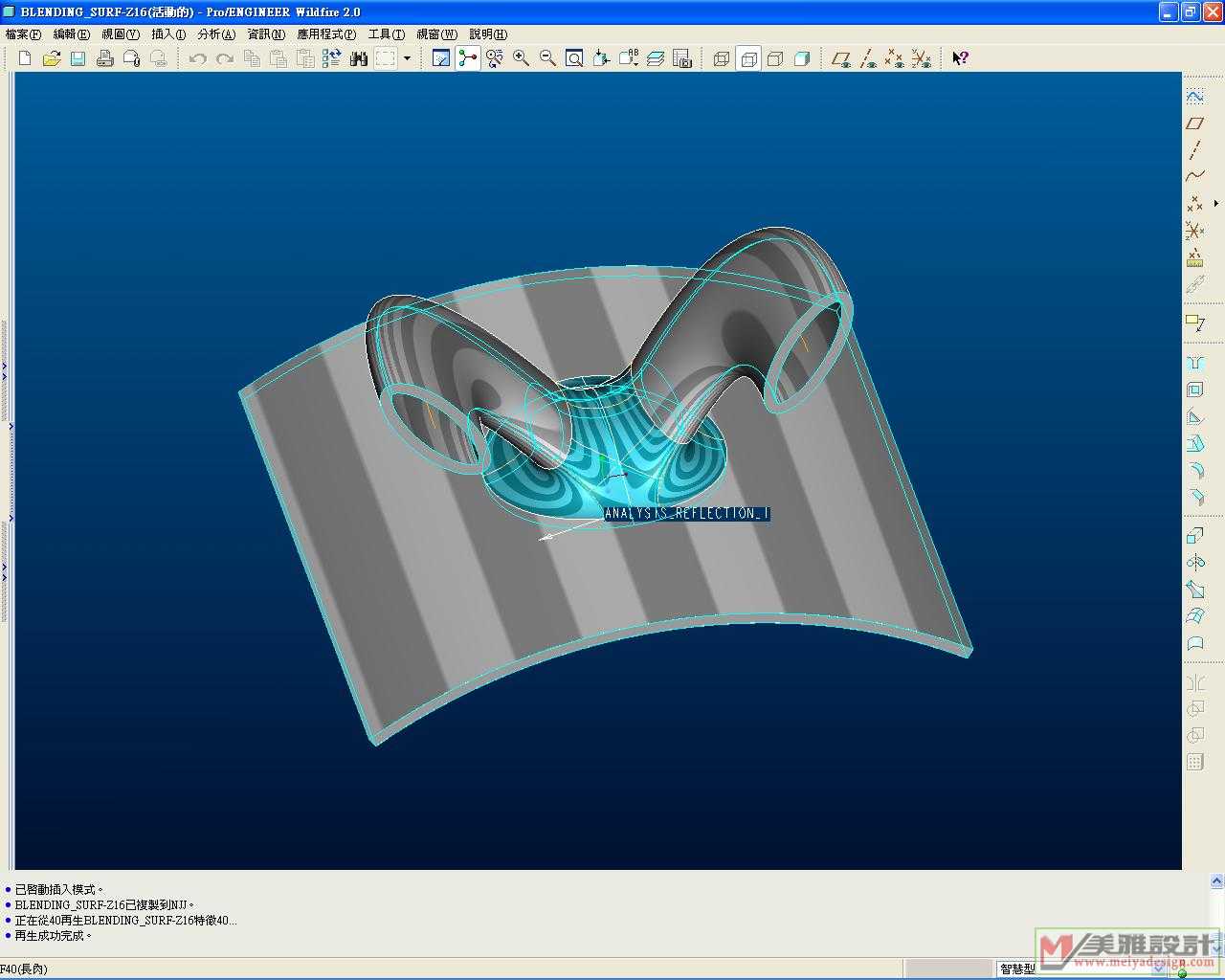Select the datum axis tool

(1195, 150)
